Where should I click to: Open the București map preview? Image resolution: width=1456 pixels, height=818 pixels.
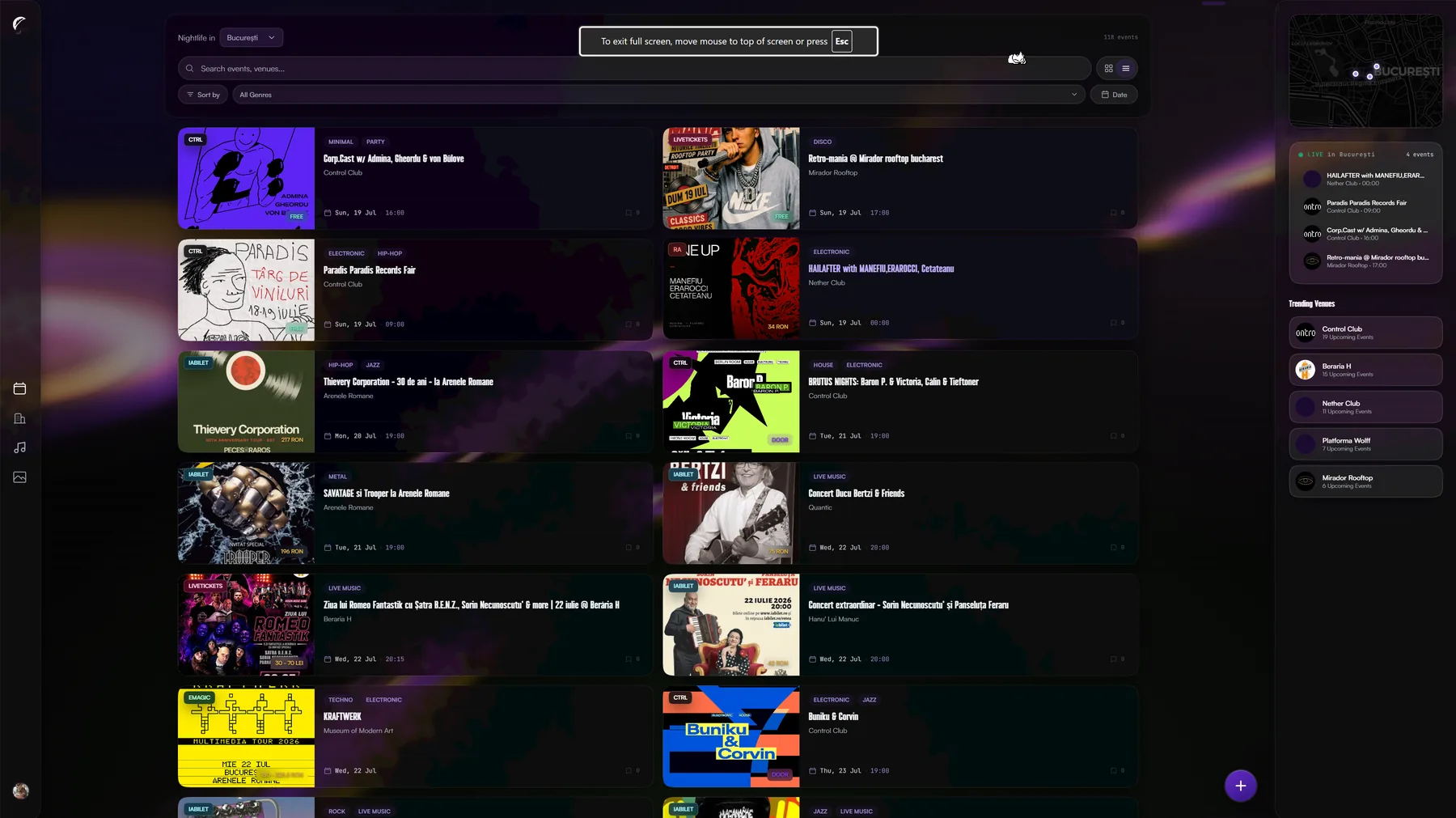1365,70
